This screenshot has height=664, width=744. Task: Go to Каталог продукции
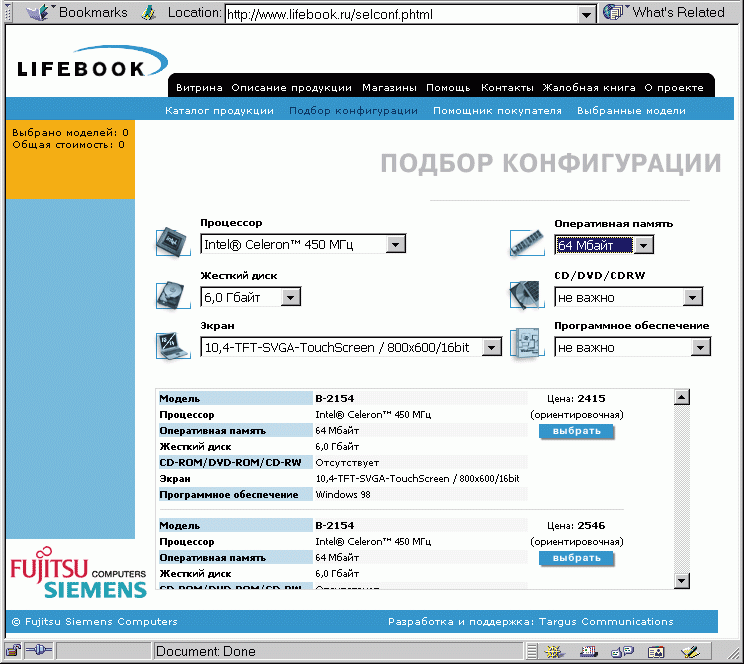pos(219,111)
